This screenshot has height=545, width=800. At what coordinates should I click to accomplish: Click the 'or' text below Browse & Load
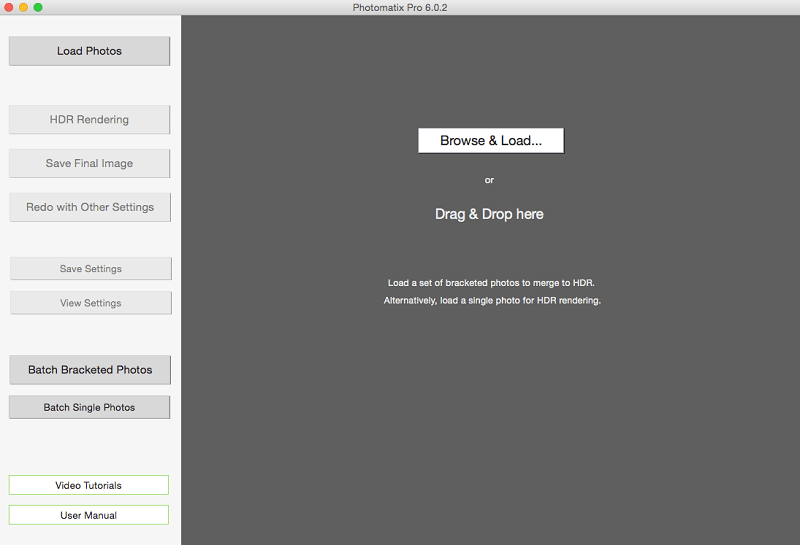[x=489, y=180]
